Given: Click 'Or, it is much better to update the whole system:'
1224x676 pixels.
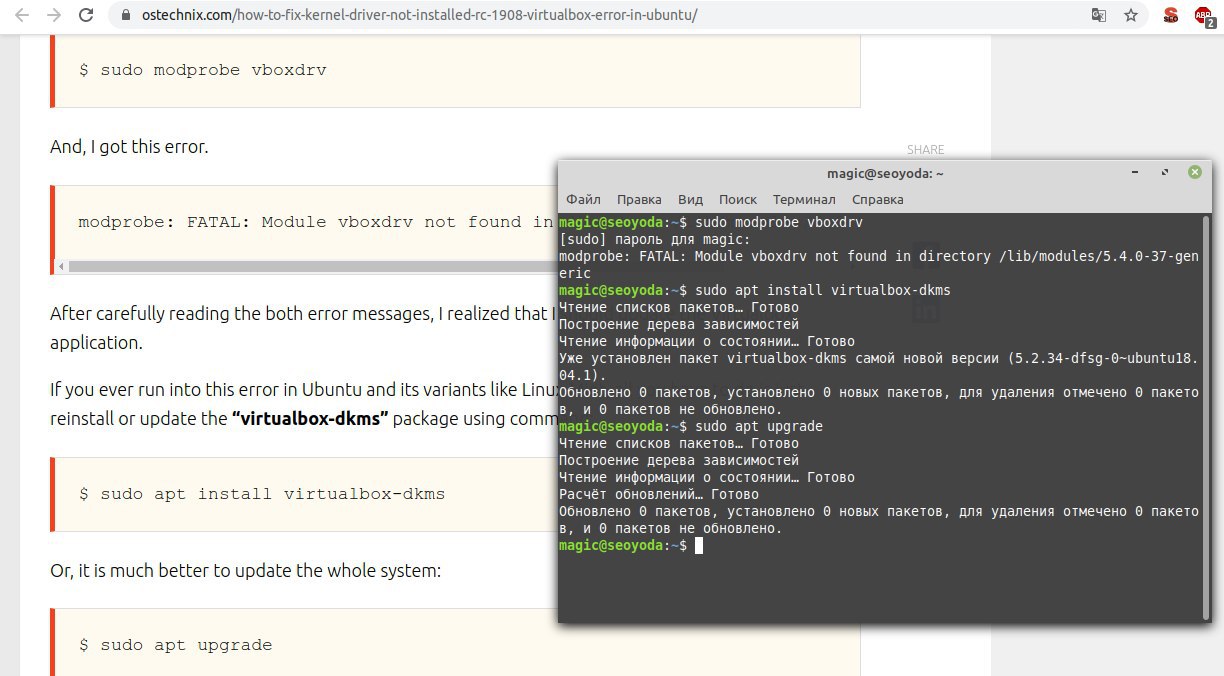Looking at the screenshot, I should coord(245,571).
